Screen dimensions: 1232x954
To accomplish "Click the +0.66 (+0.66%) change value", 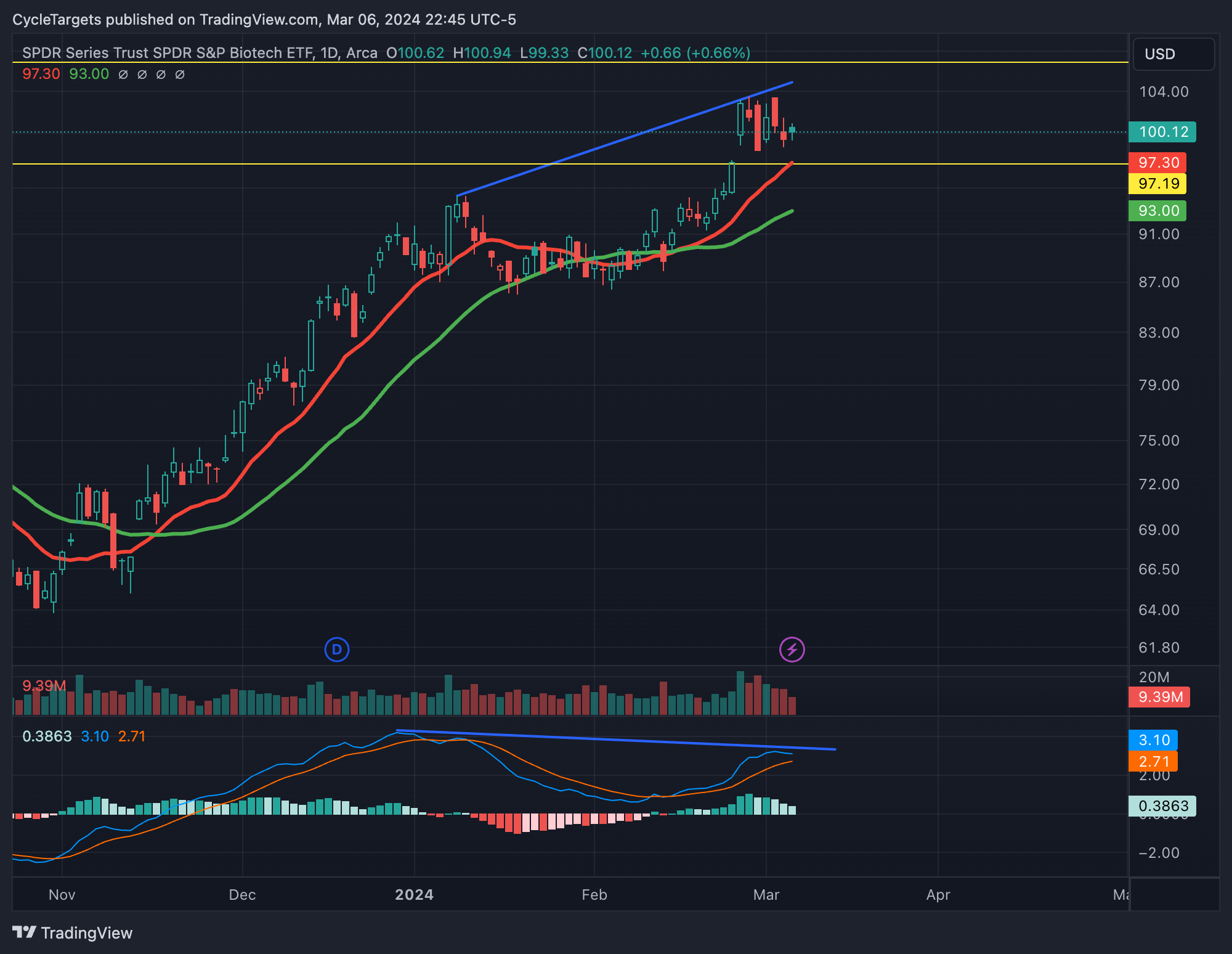I will tap(695, 53).
